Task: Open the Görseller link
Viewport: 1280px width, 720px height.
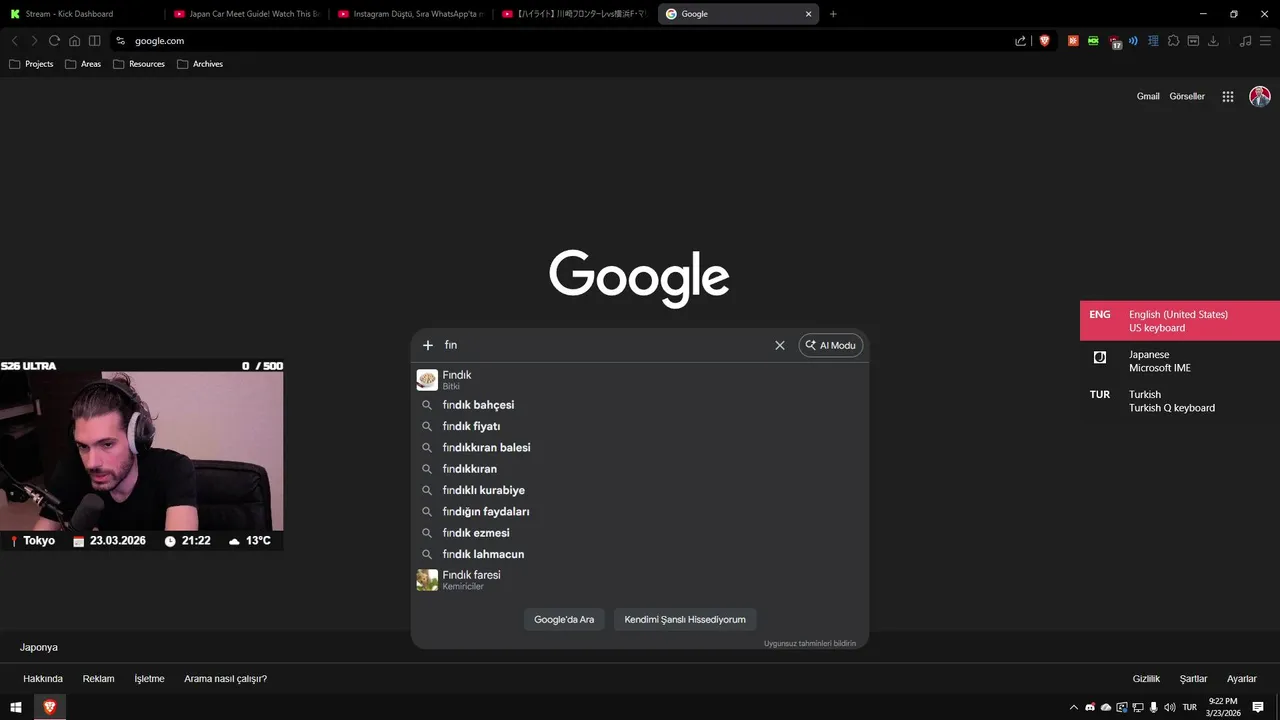Action: [x=1187, y=97]
